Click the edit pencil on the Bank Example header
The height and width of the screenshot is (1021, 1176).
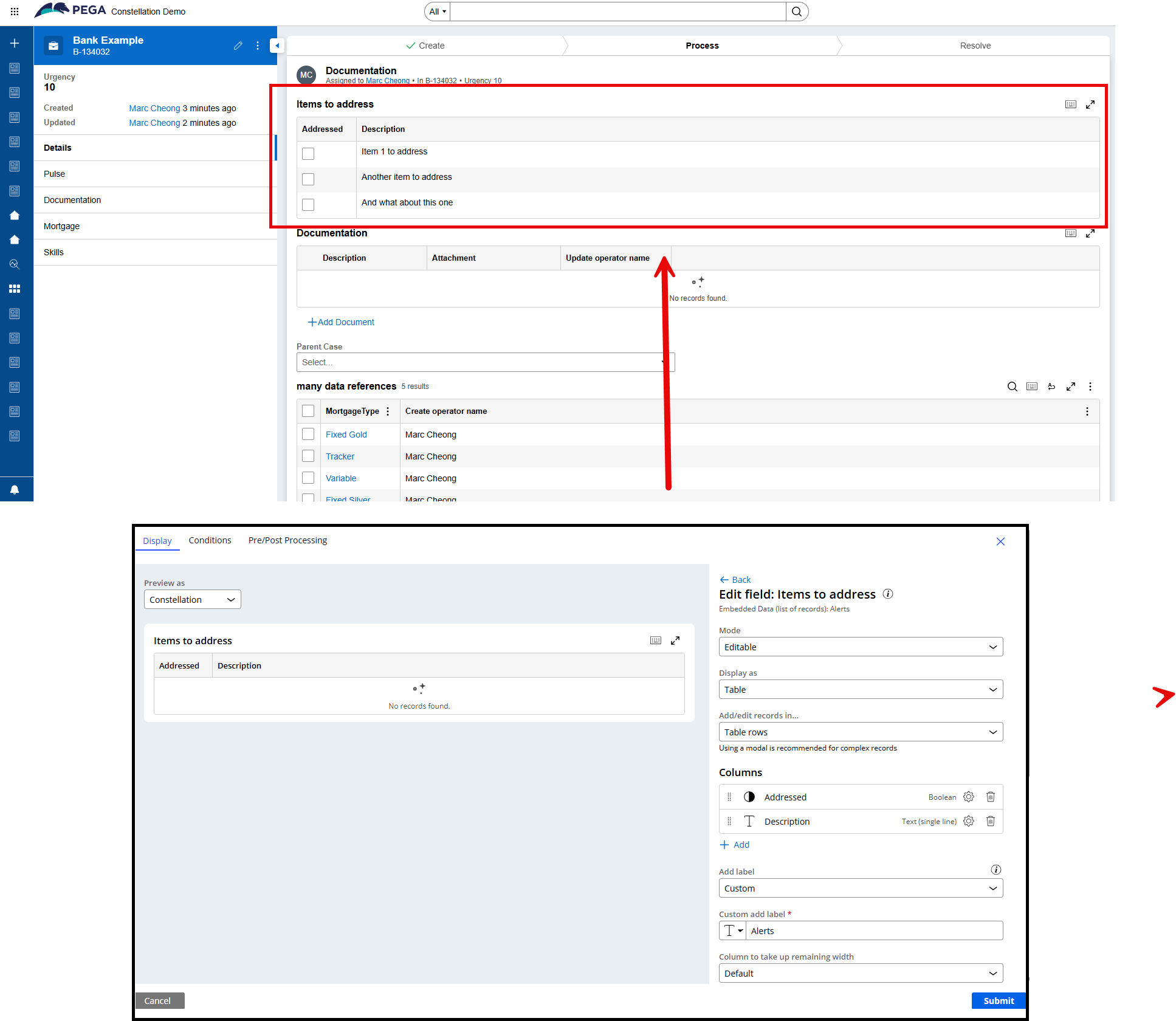(x=238, y=46)
